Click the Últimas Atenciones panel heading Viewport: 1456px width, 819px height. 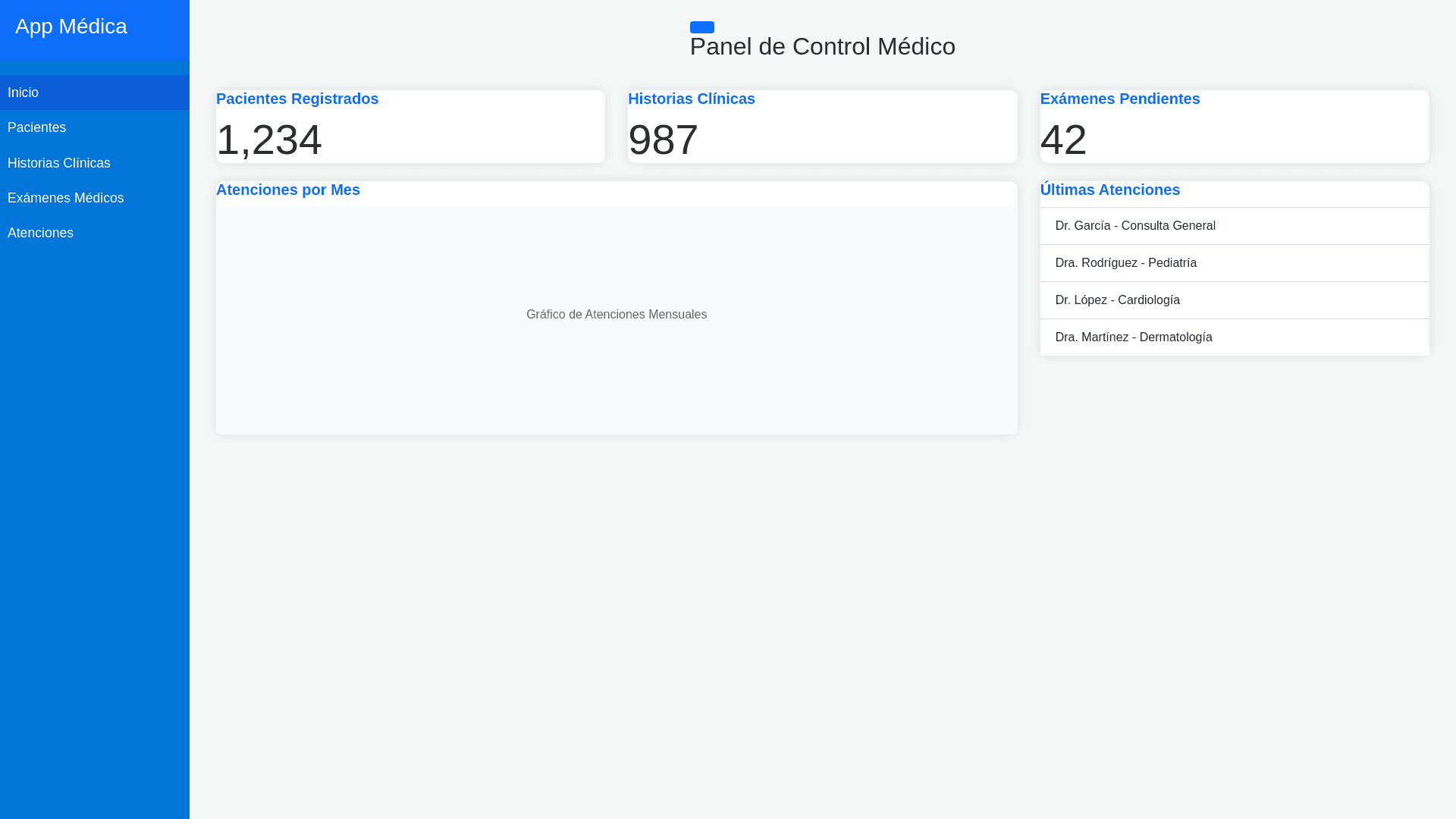pos(1110,190)
